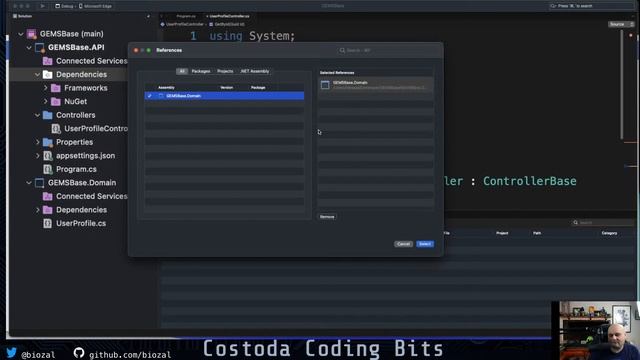
Task: Open the UserProfileController.cs editor tab
Action: [229, 16]
